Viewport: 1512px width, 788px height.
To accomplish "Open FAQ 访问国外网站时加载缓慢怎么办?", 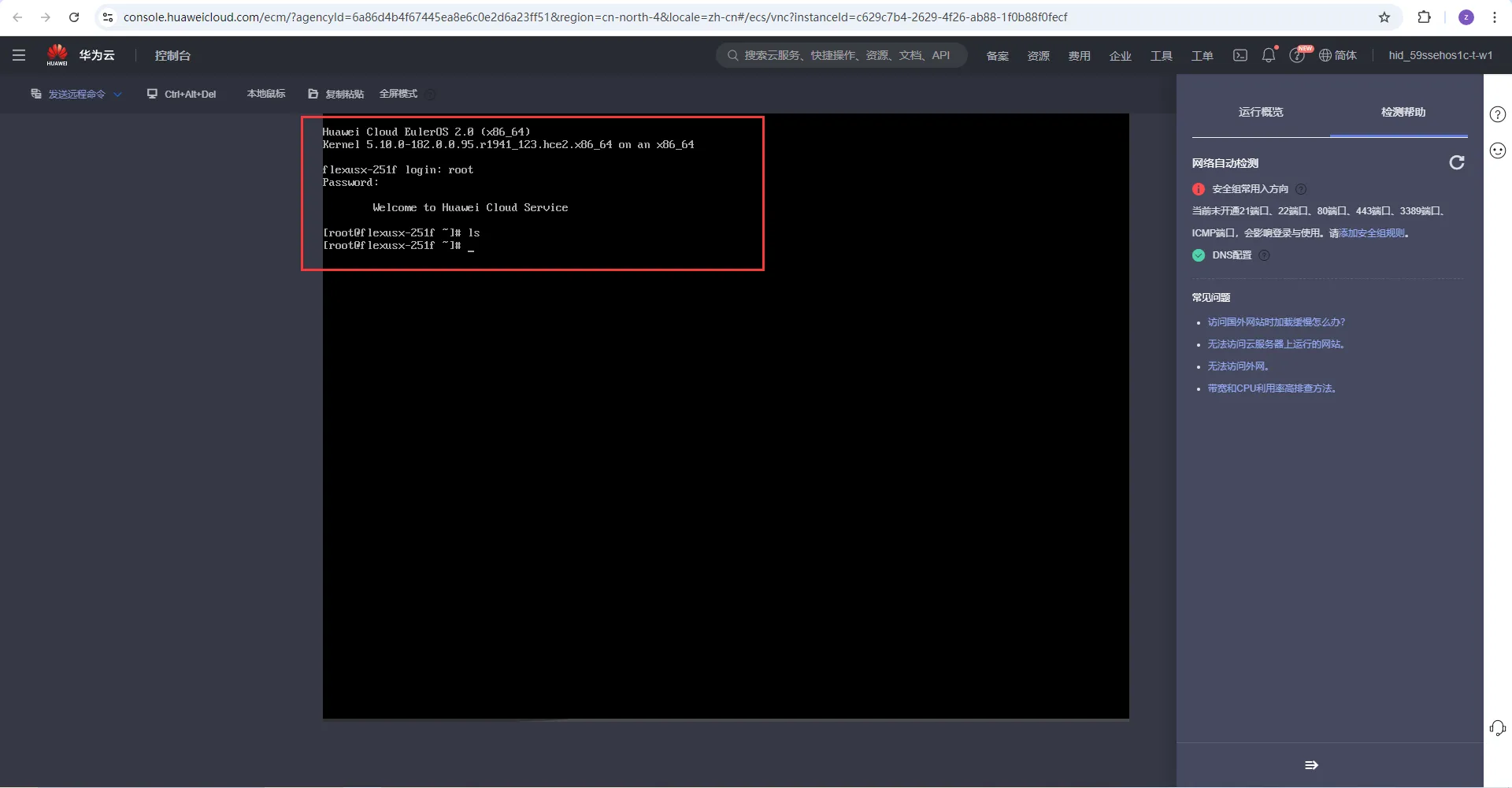I will pos(1277,322).
